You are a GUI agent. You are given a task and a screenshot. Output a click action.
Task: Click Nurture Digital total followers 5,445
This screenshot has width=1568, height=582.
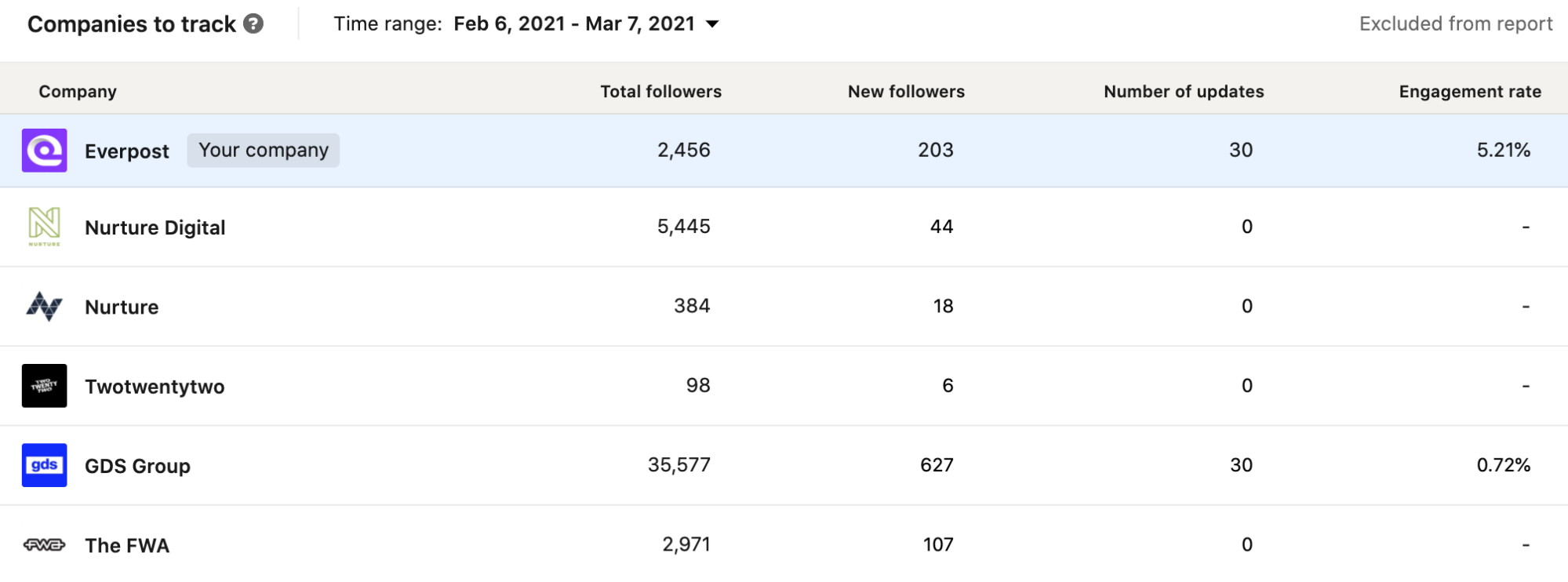click(x=684, y=227)
